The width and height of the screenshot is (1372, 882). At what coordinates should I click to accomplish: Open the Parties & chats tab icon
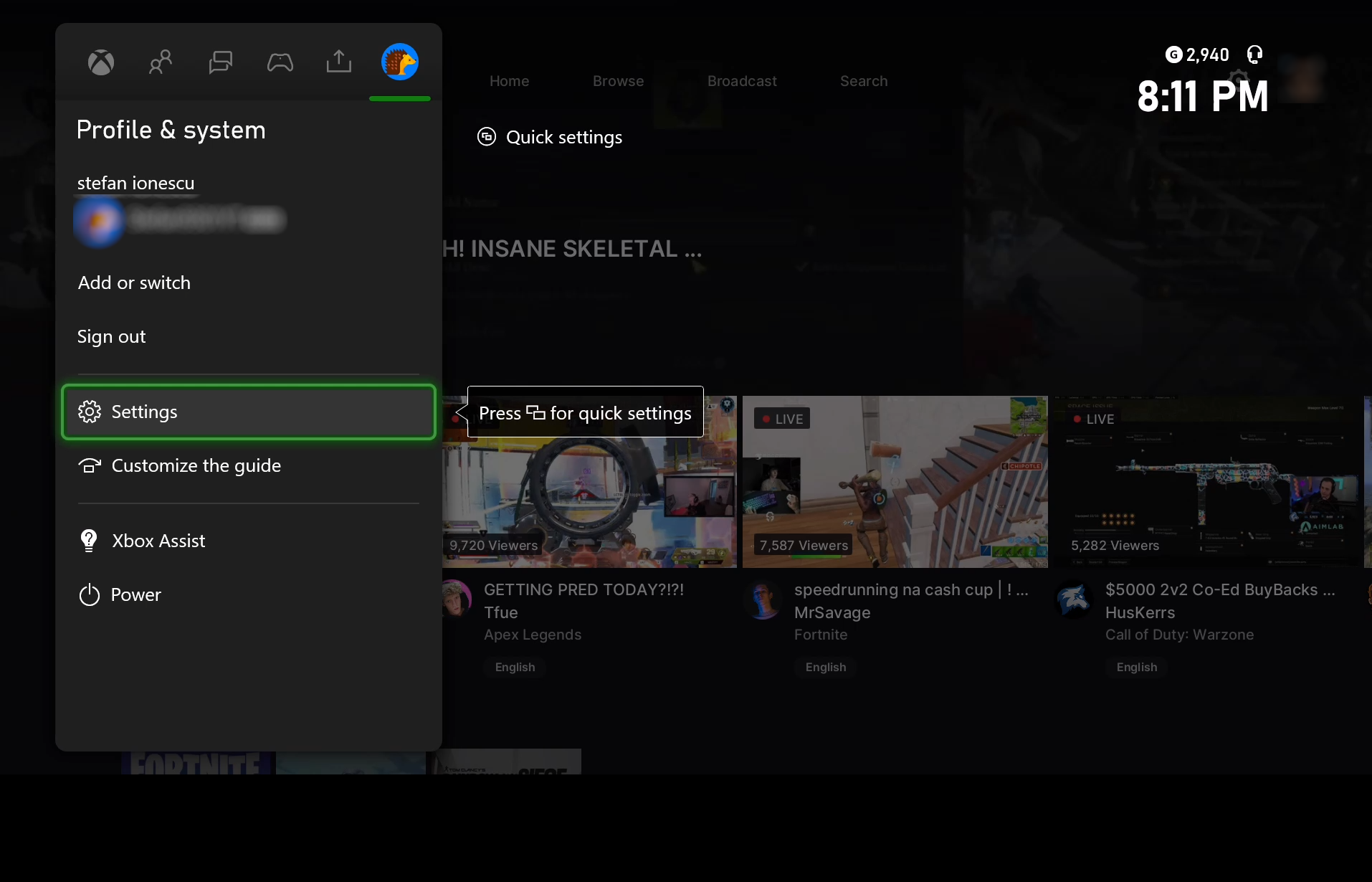tap(220, 62)
